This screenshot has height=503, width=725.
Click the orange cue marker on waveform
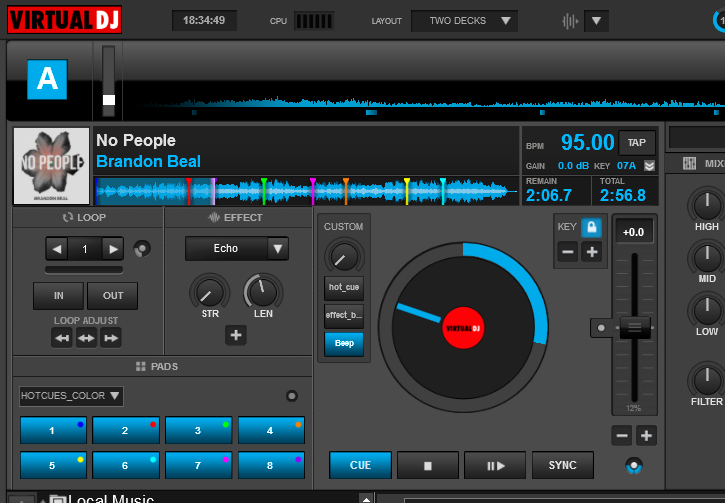coord(346,191)
